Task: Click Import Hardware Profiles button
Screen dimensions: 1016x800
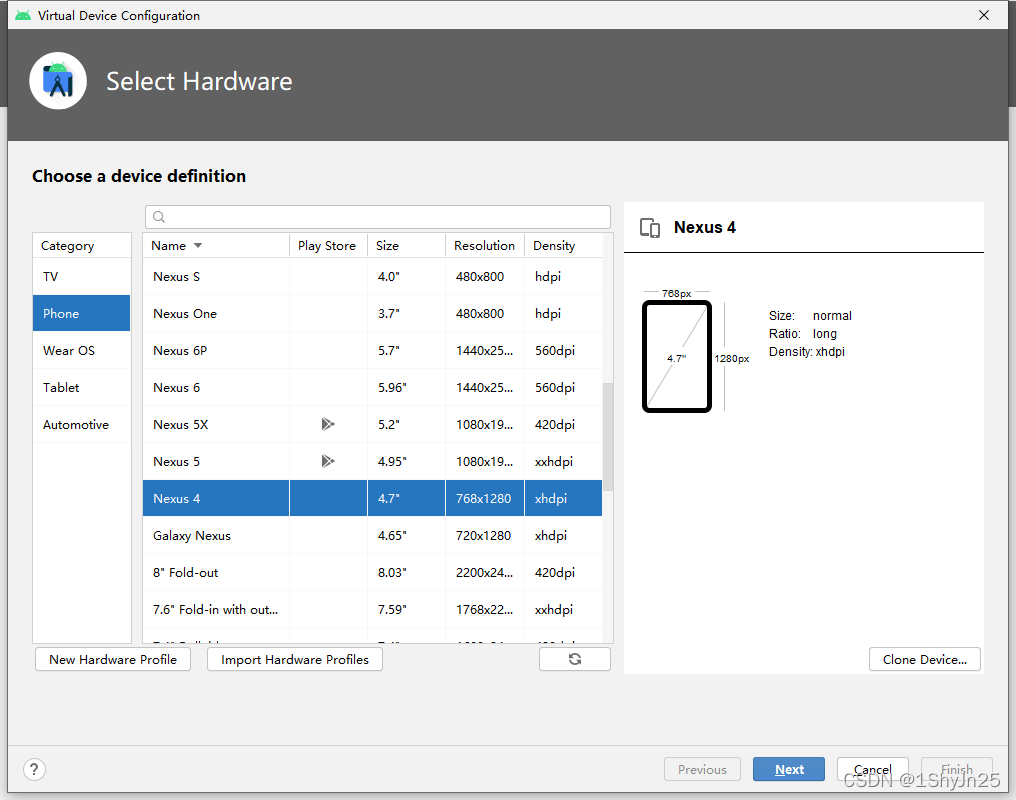Action: tap(295, 659)
